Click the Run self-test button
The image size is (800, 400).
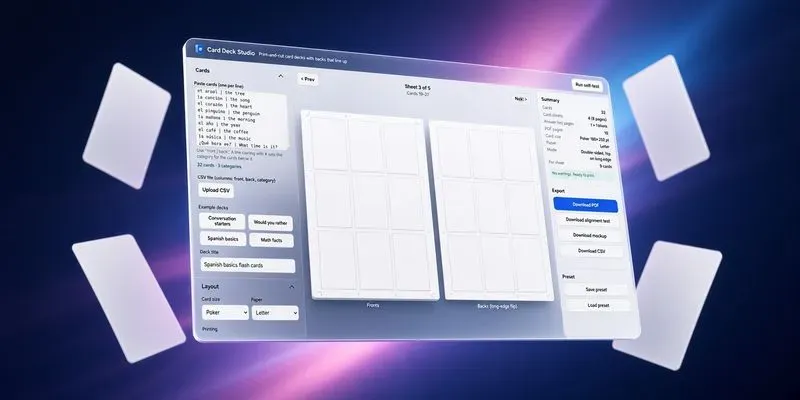coord(587,85)
